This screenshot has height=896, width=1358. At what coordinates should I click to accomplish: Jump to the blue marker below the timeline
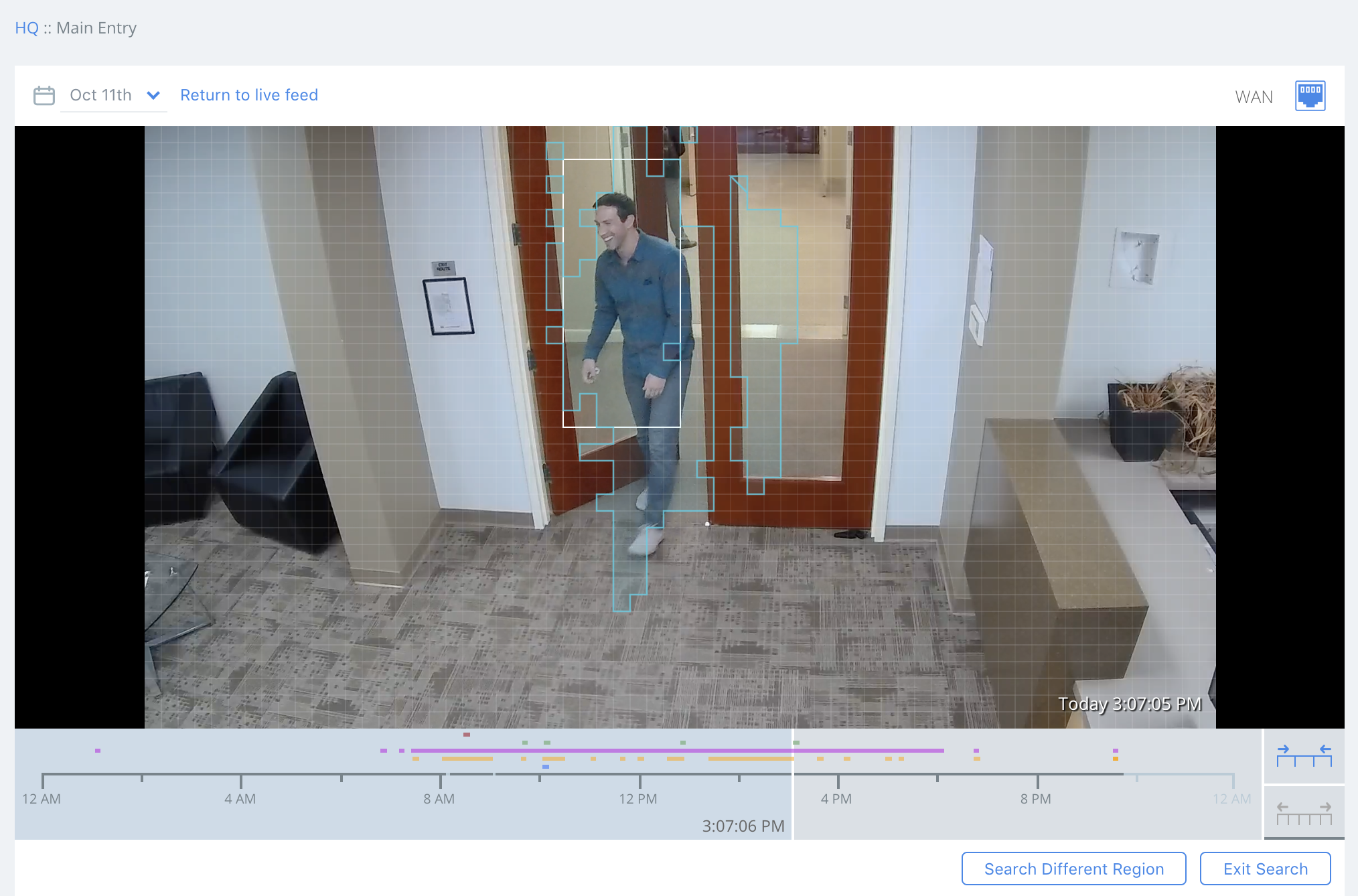(x=546, y=767)
